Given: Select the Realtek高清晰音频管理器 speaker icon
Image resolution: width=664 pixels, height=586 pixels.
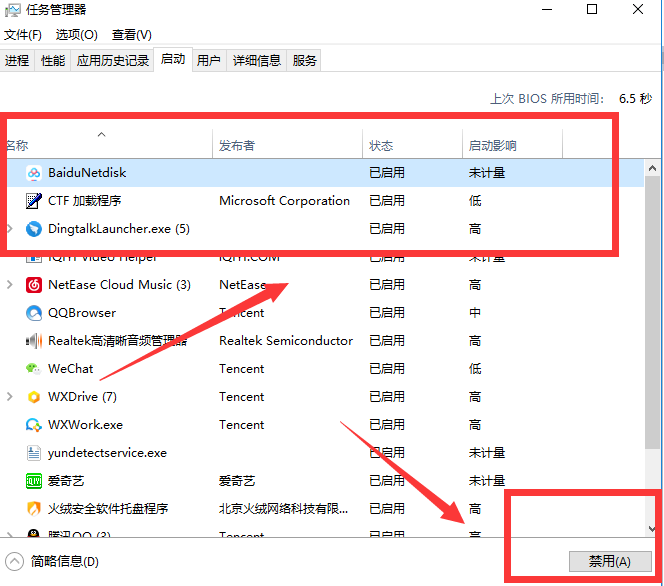Looking at the screenshot, I should point(32,341).
